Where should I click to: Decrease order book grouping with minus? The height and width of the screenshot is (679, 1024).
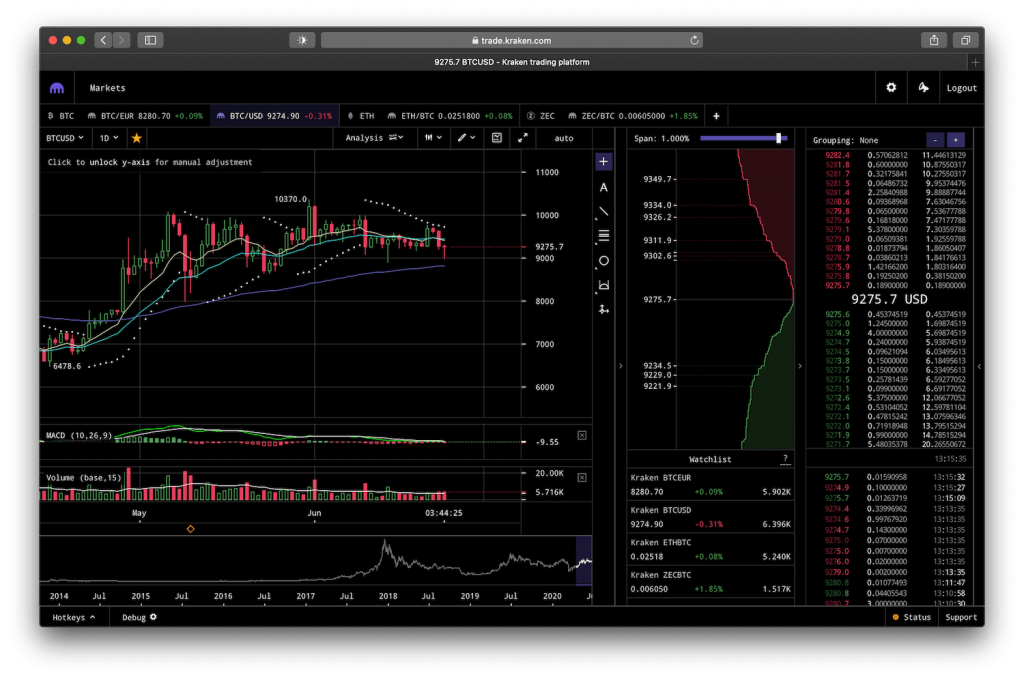tap(935, 140)
